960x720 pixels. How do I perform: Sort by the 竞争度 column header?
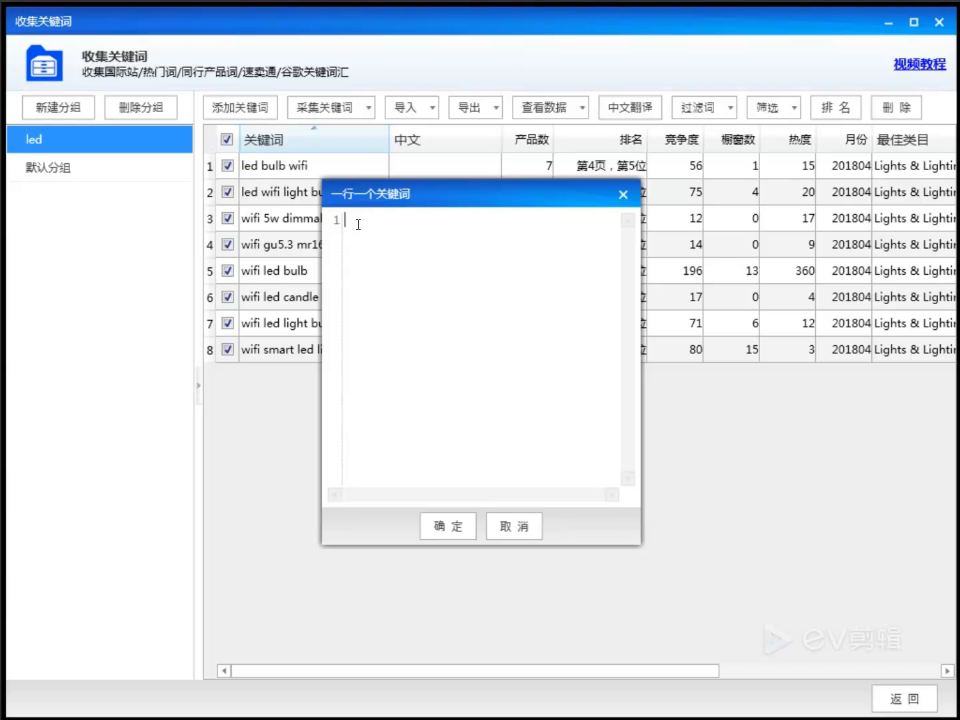point(675,140)
